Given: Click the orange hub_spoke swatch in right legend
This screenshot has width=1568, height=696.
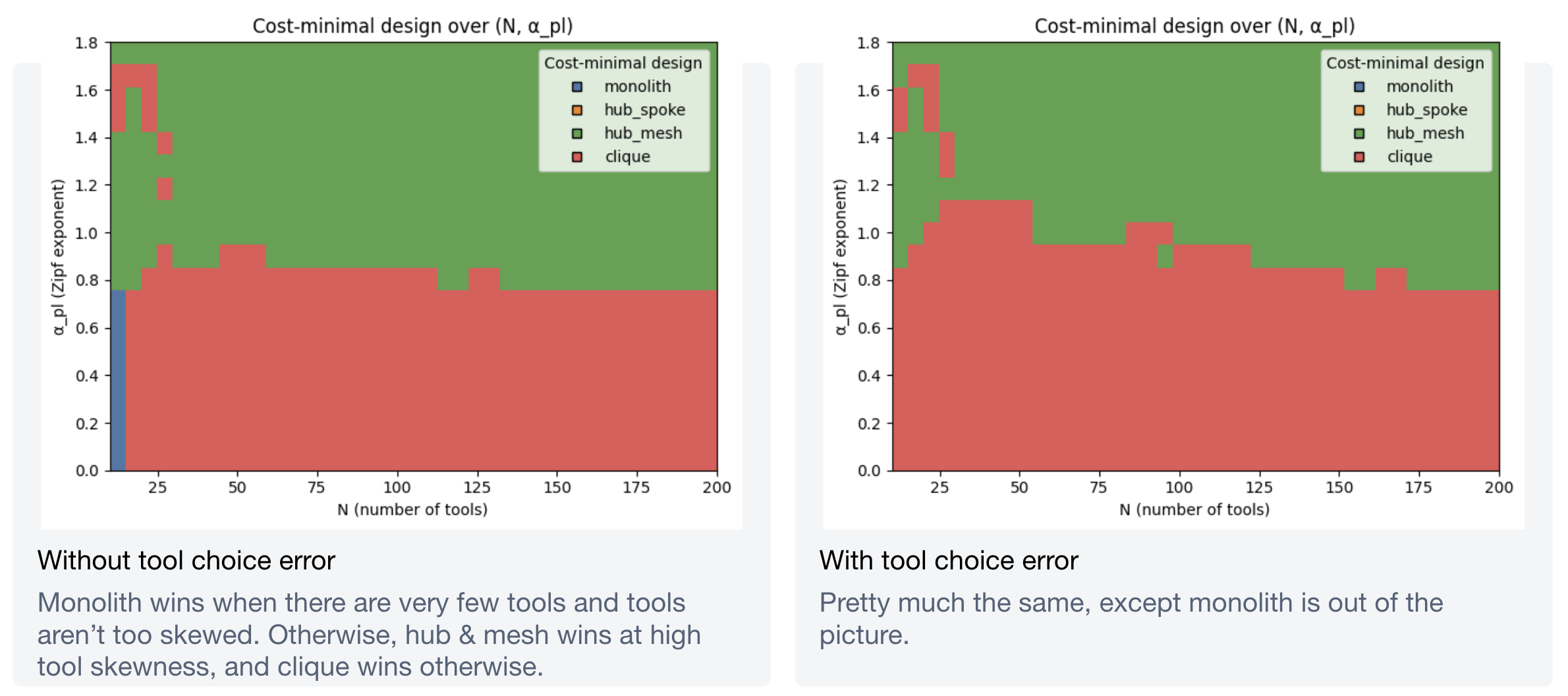Looking at the screenshot, I should [1359, 110].
